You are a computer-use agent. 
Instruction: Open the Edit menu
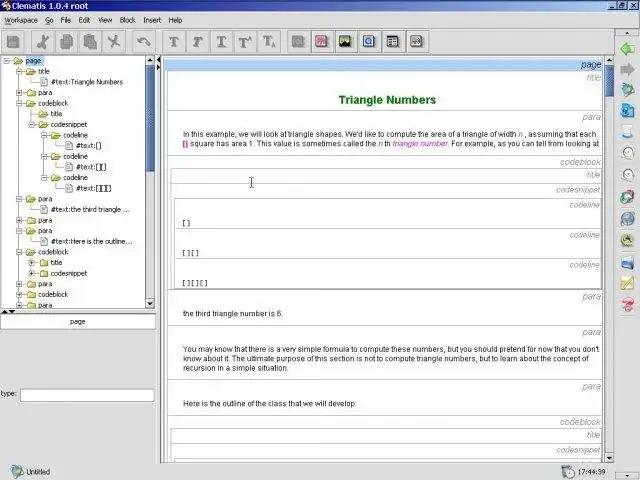click(x=84, y=20)
